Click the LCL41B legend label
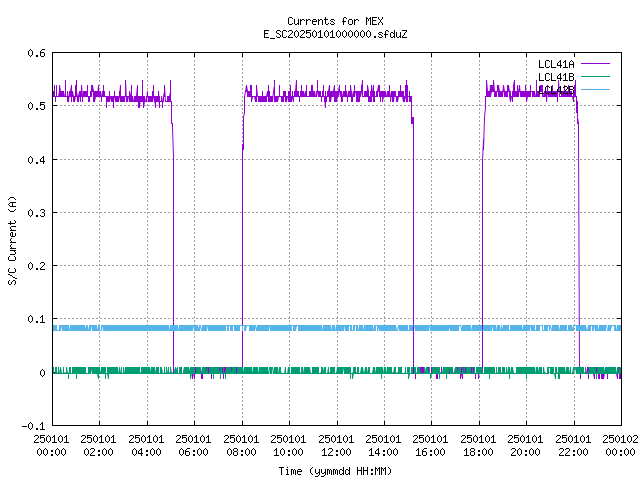The height and width of the screenshot is (480, 640). click(x=556, y=77)
